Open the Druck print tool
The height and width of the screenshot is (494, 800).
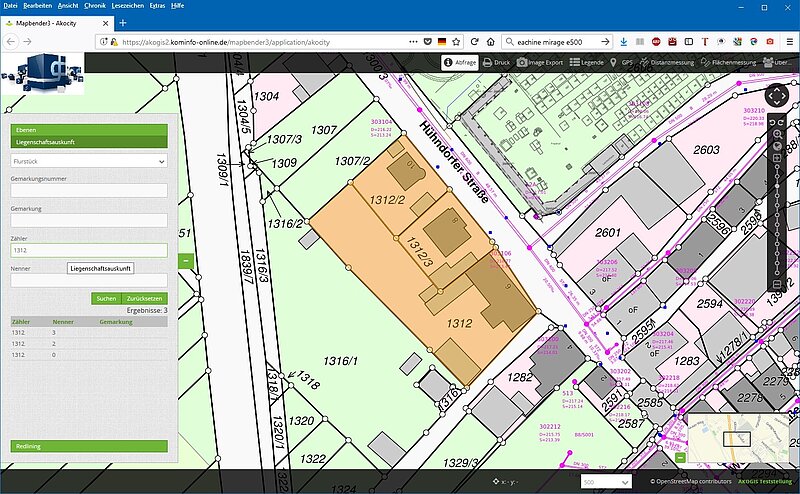[497, 62]
